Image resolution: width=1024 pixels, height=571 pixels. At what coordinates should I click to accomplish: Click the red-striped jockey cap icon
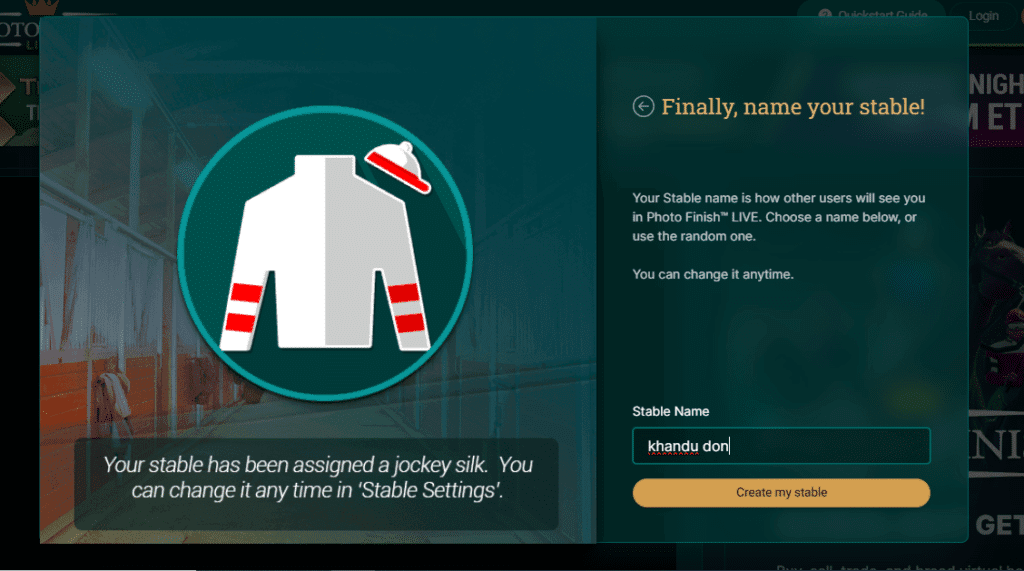click(x=398, y=167)
